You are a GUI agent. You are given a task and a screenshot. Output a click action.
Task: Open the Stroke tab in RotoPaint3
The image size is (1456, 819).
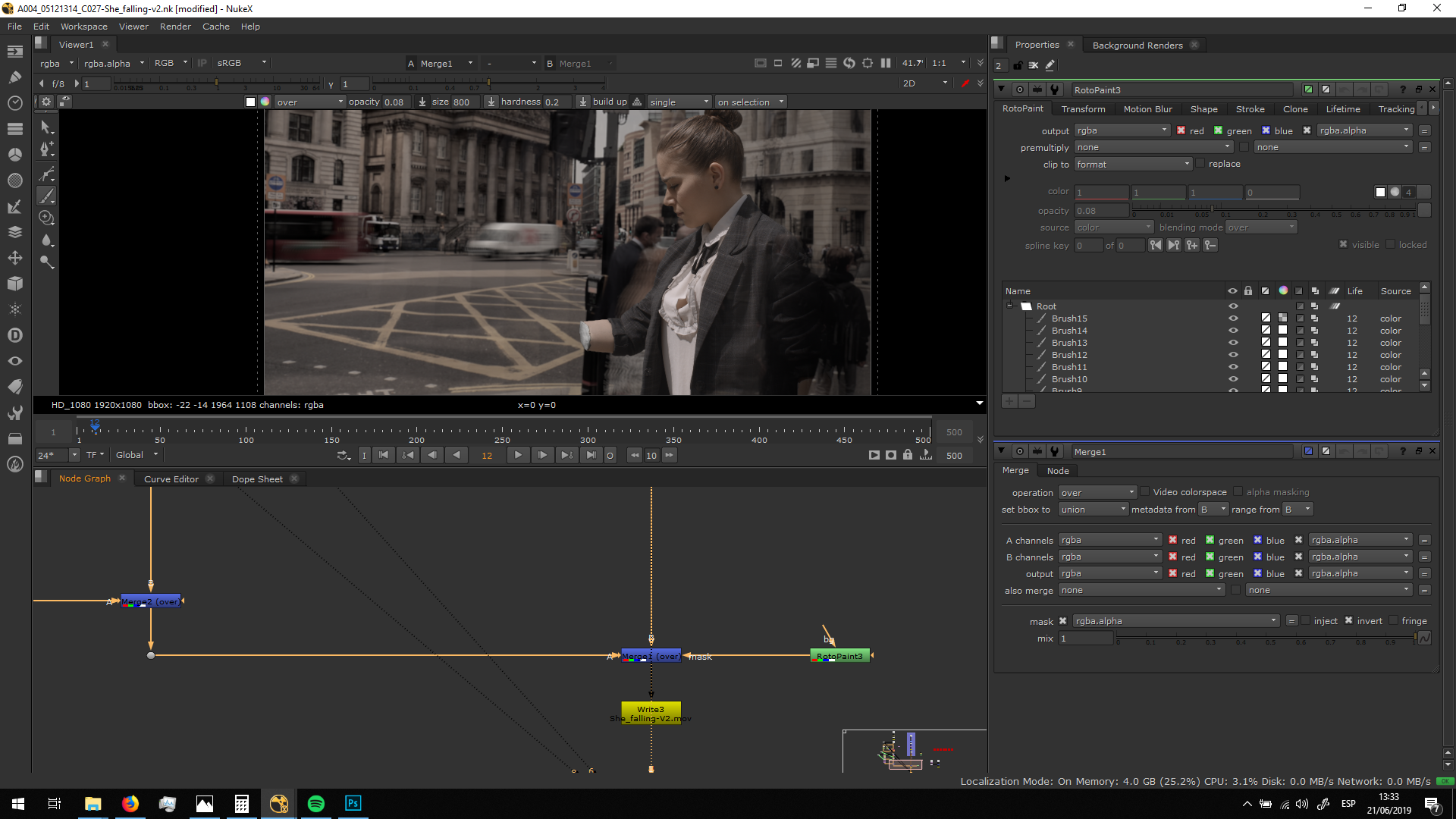[1250, 109]
